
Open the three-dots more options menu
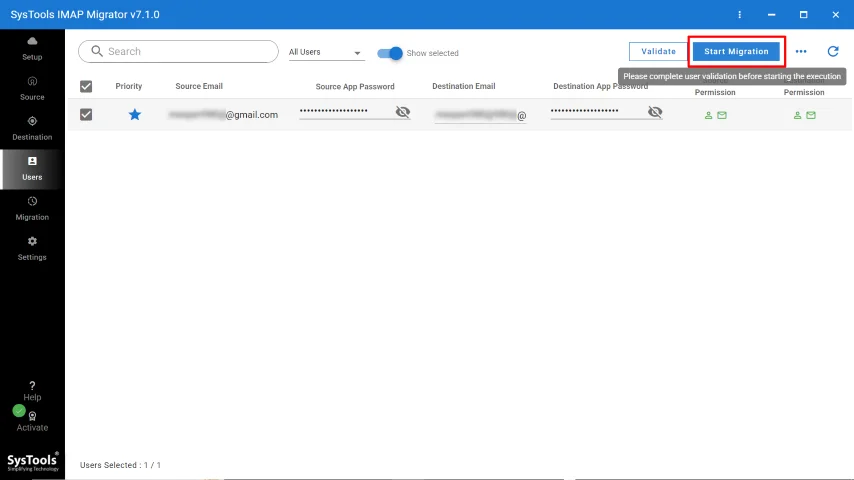click(x=801, y=51)
